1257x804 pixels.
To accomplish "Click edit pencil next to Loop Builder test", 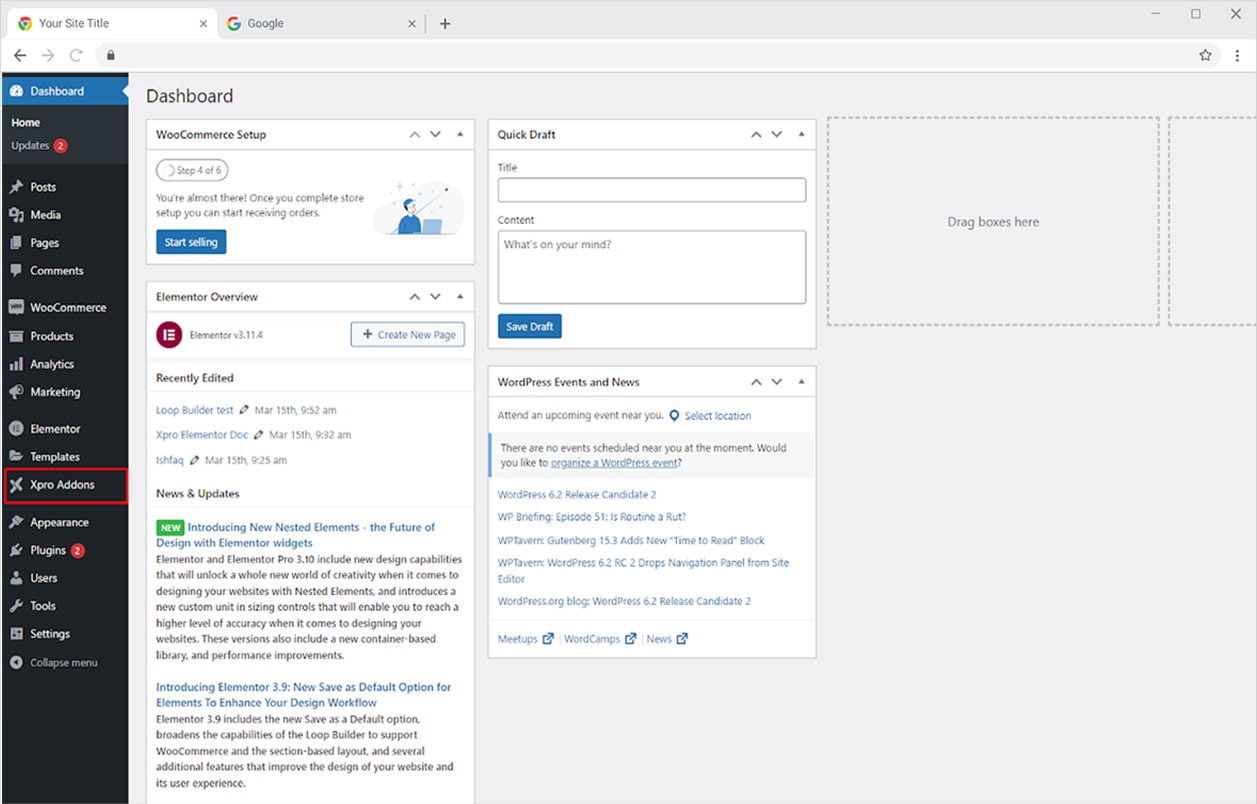I will [x=245, y=410].
